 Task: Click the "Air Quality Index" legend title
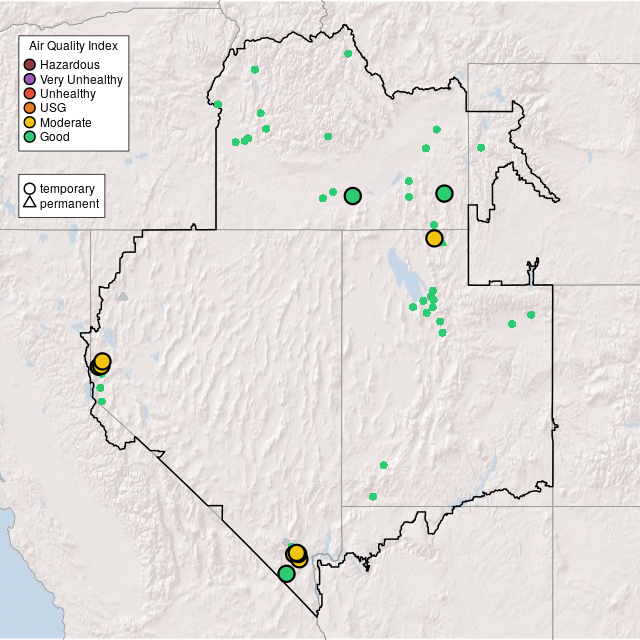point(73,46)
